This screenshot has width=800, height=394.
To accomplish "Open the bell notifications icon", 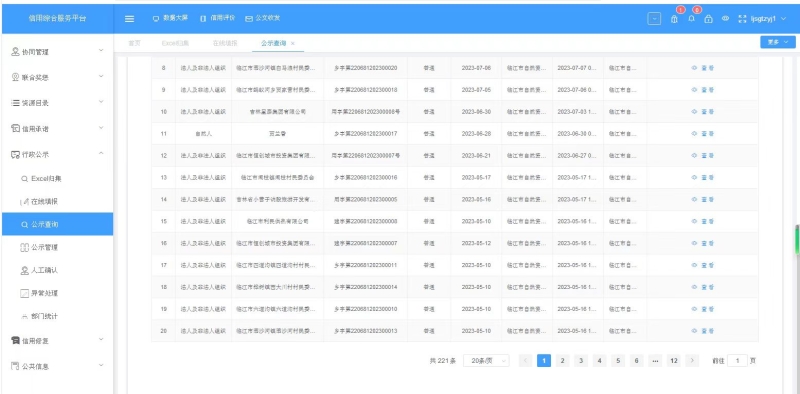I will pos(691,19).
